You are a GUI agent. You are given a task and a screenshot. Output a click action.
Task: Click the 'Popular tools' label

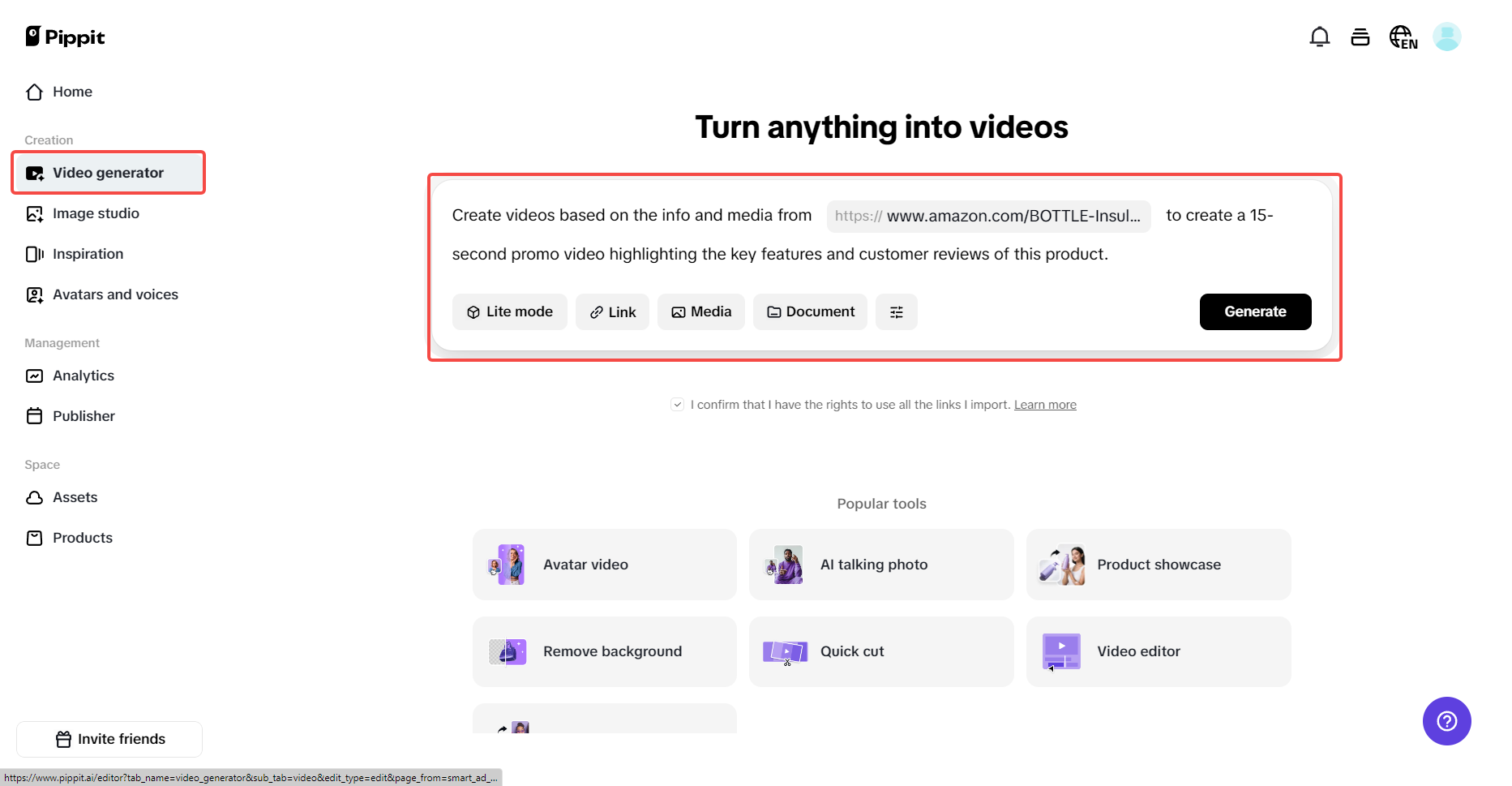point(881,504)
